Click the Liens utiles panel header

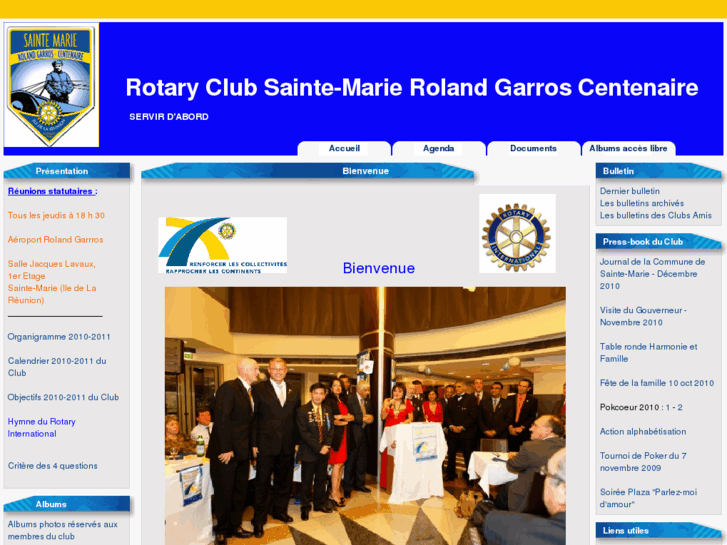(x=658, y=530)
